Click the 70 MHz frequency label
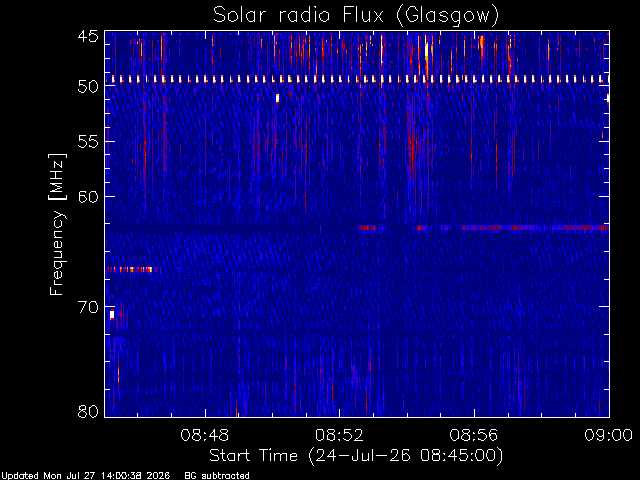The width and height of the screenshot is (640, 480). 88,307
